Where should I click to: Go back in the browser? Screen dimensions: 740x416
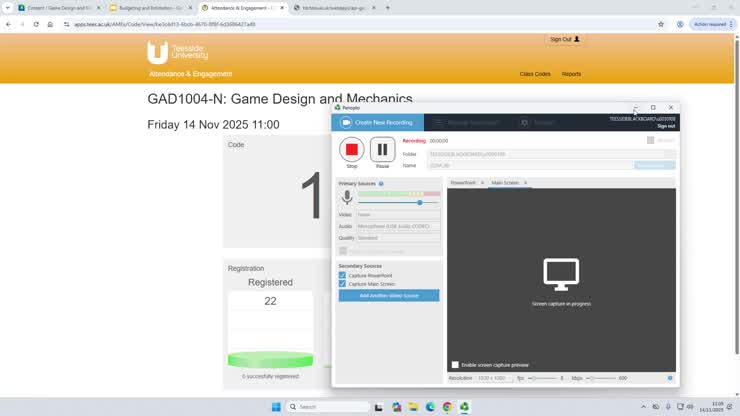8,24
